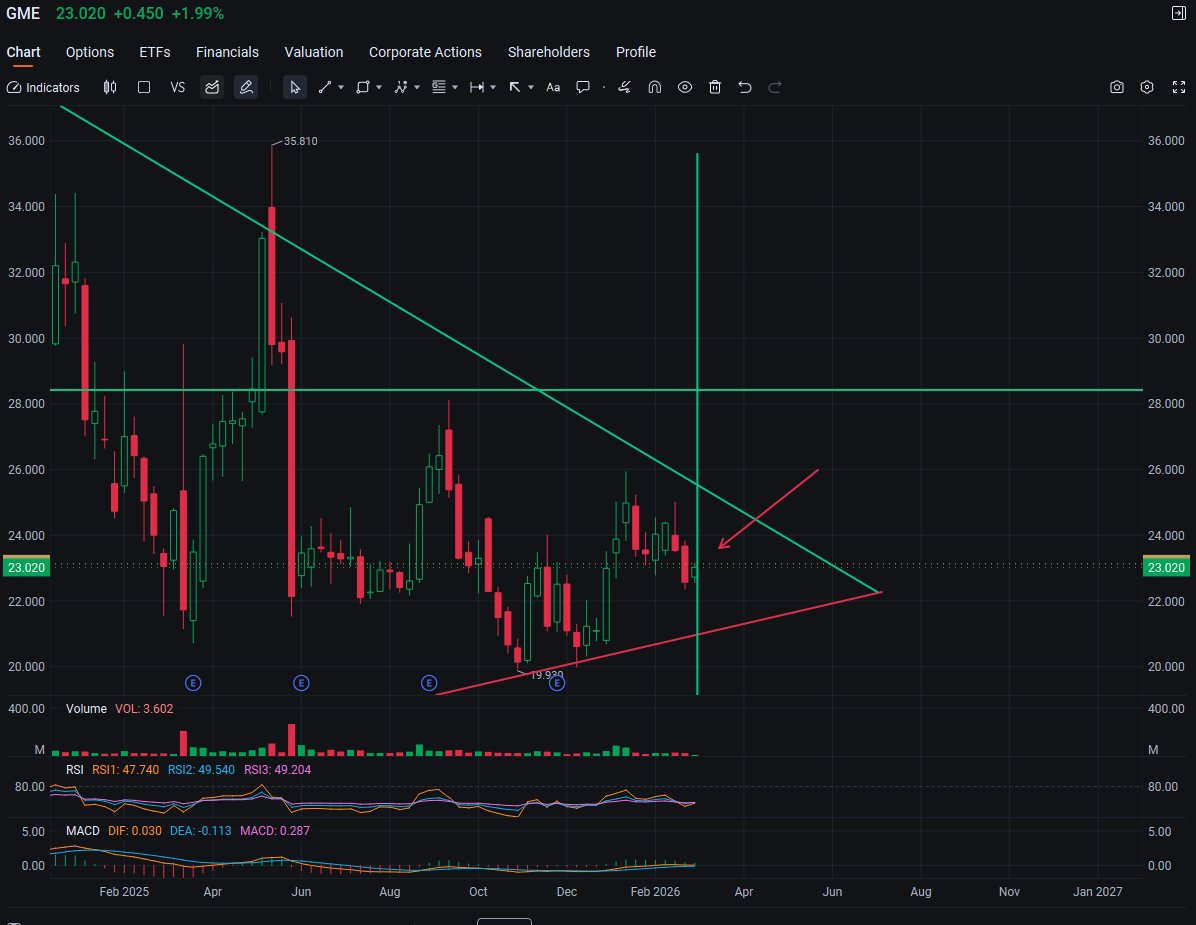Click the GME ticker symbol
Image resolution: width=1196 pixels, height=925 pixels.
click(23, 14)
